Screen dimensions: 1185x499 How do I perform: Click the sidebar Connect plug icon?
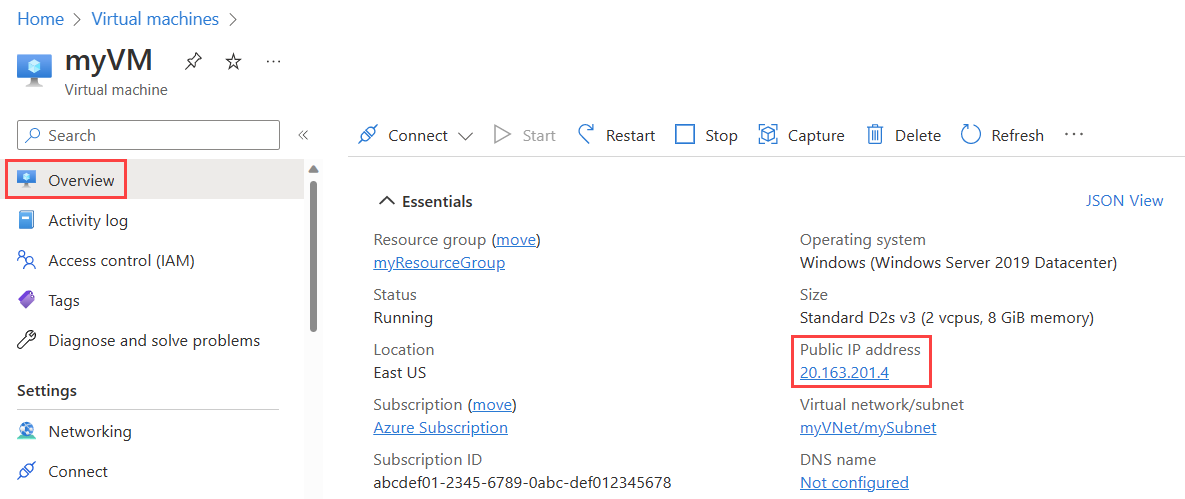point(26,471)
